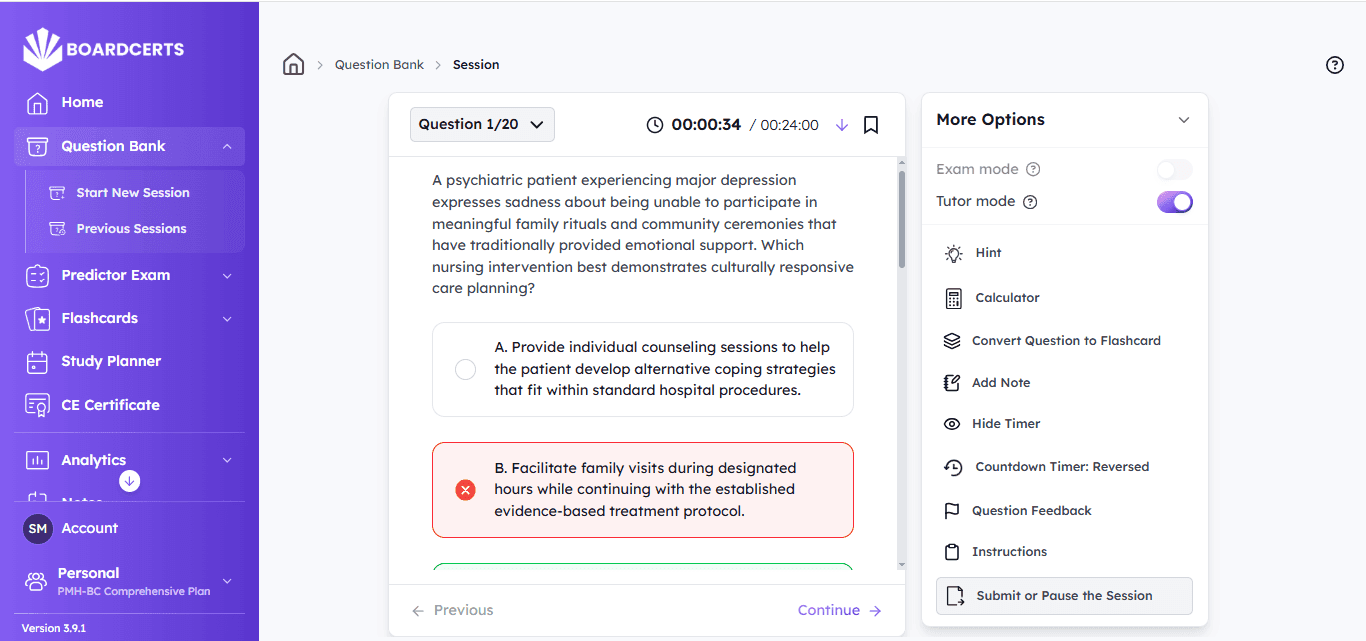Click Submit or Pause the Session

coord(1063,596)
